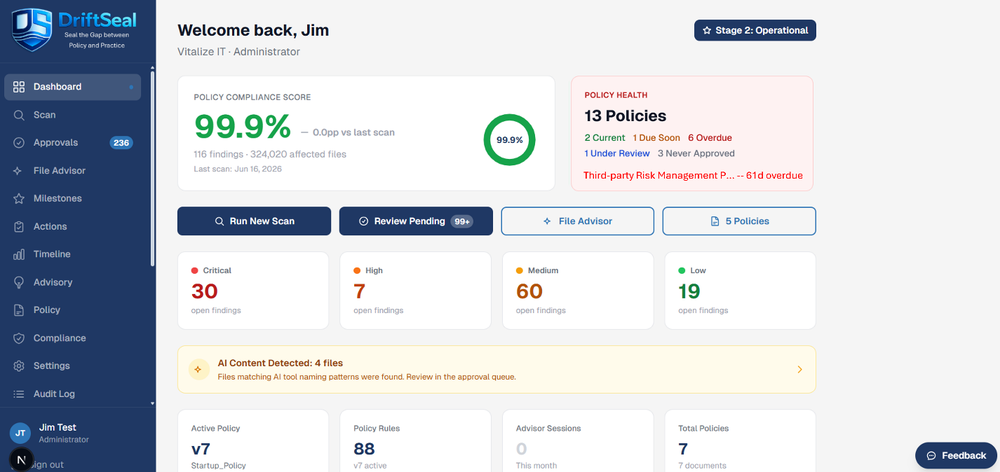
Task: Click the Actions clipboard icon
Action: (19, 226)
